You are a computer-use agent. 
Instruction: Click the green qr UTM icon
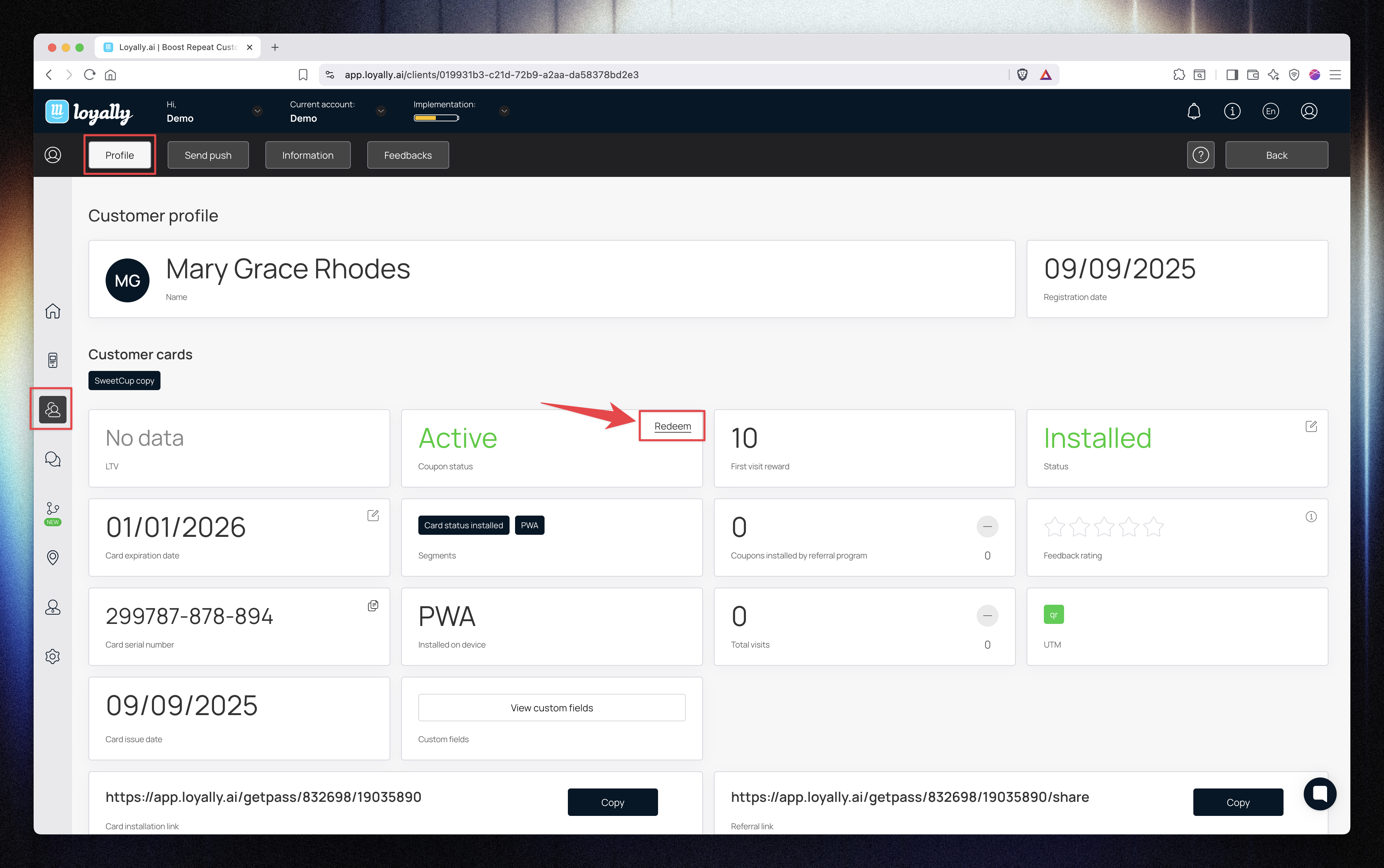(x=1053, y=614)
